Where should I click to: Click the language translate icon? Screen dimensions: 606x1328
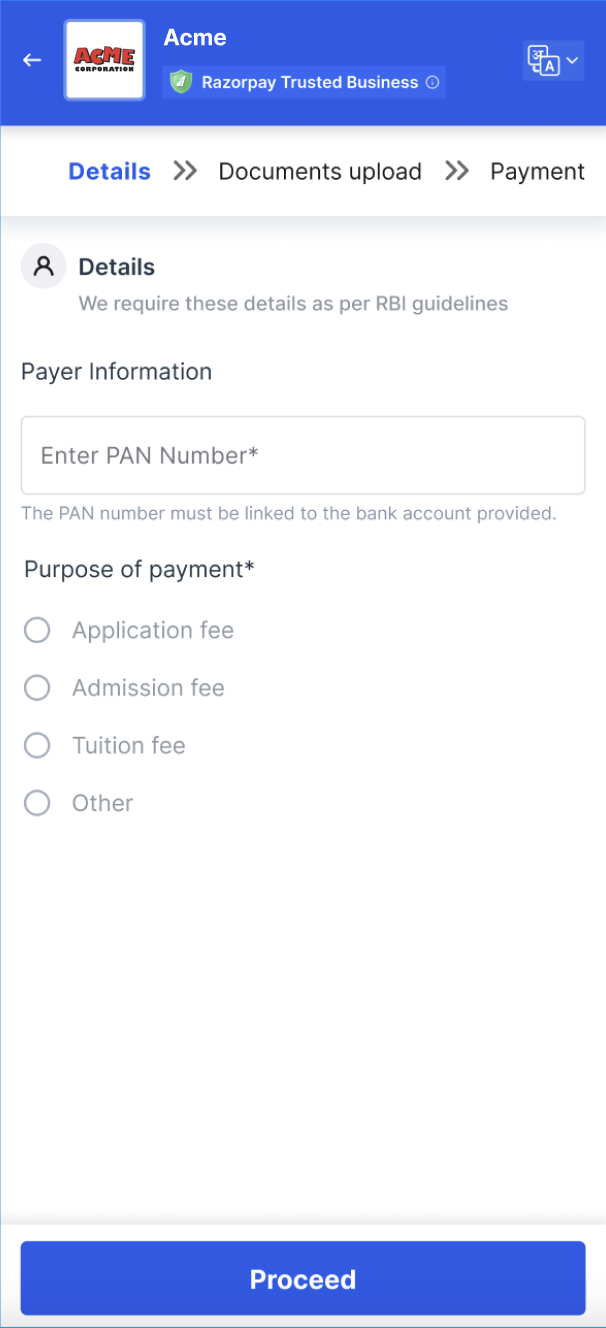coord(543,61)
